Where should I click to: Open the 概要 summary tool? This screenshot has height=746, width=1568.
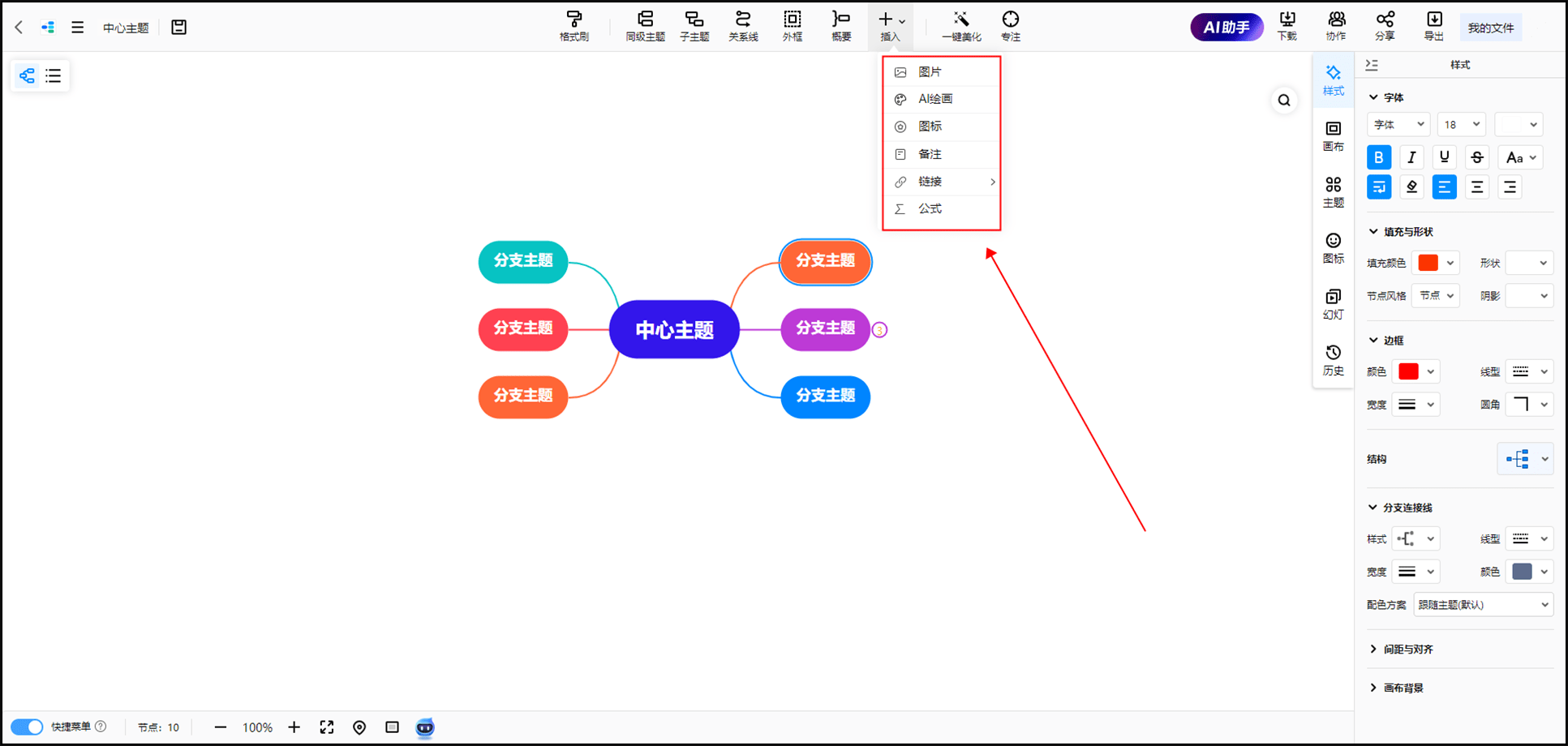coord(841,26)
